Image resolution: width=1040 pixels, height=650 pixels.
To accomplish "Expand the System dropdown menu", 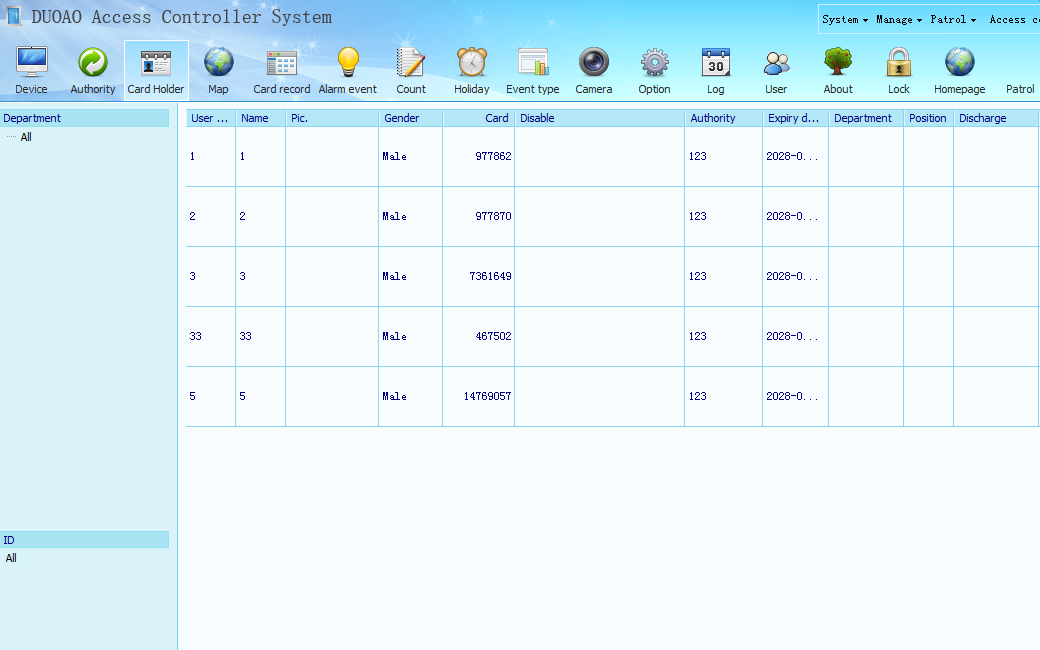I will click(x=844, y=20).
